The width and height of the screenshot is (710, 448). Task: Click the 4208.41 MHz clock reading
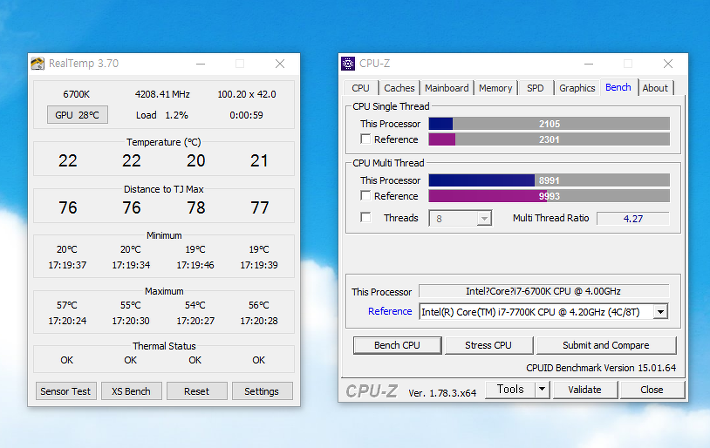(162, 95)
